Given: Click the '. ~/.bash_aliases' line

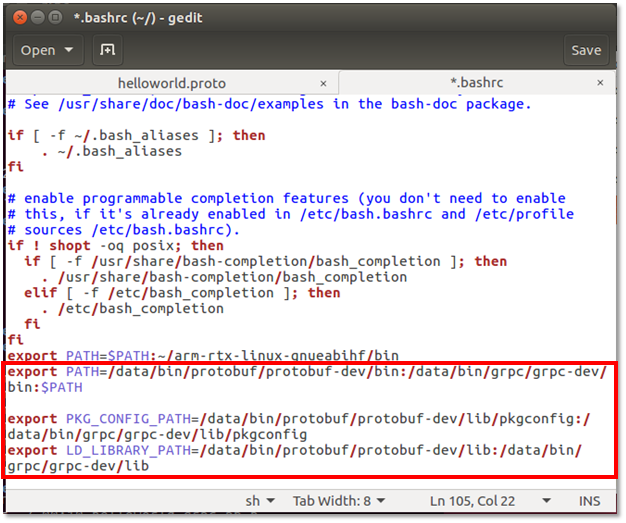Looking at the screenshot, I should pos(111,151).
